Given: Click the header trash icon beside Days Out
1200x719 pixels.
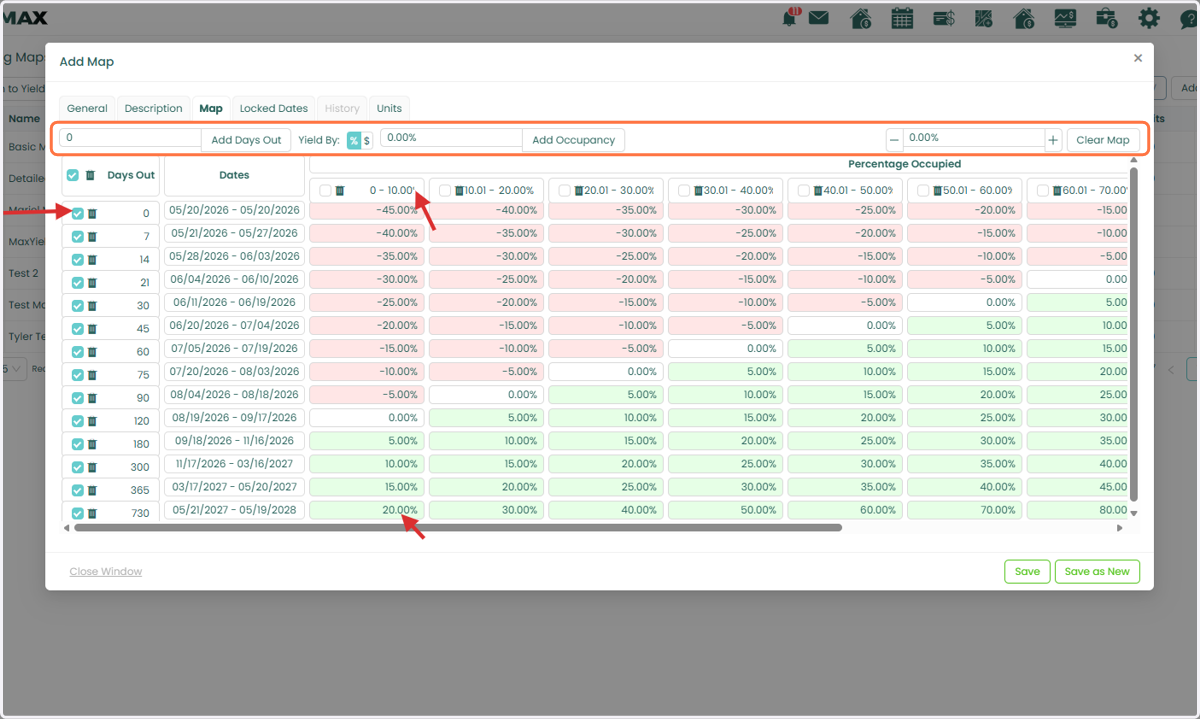Looking at the screenshot, I should click(x=90, y=175).
